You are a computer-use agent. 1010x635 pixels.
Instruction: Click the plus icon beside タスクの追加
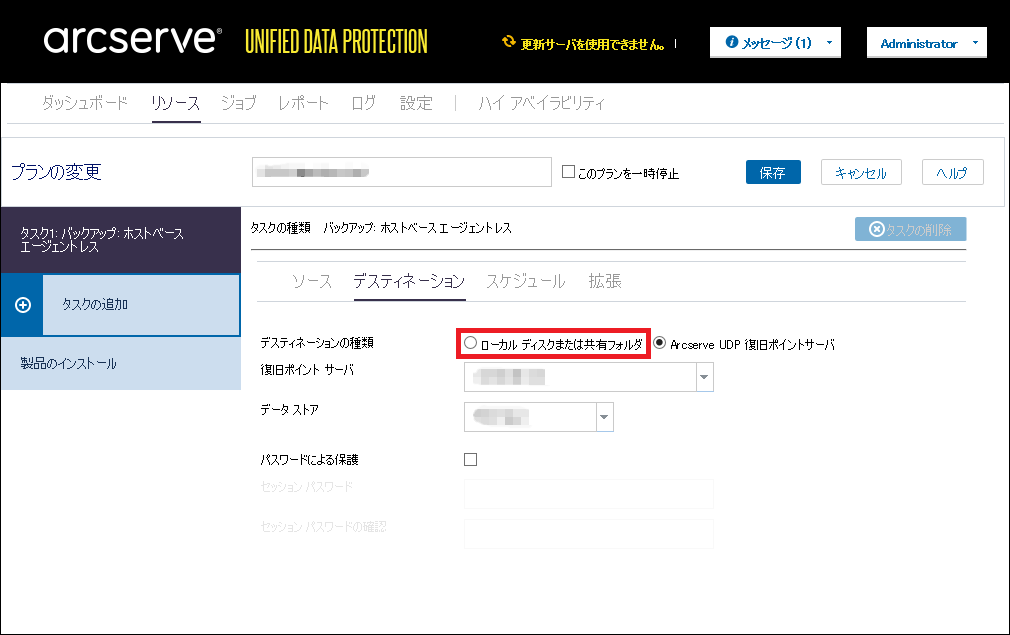22,305
